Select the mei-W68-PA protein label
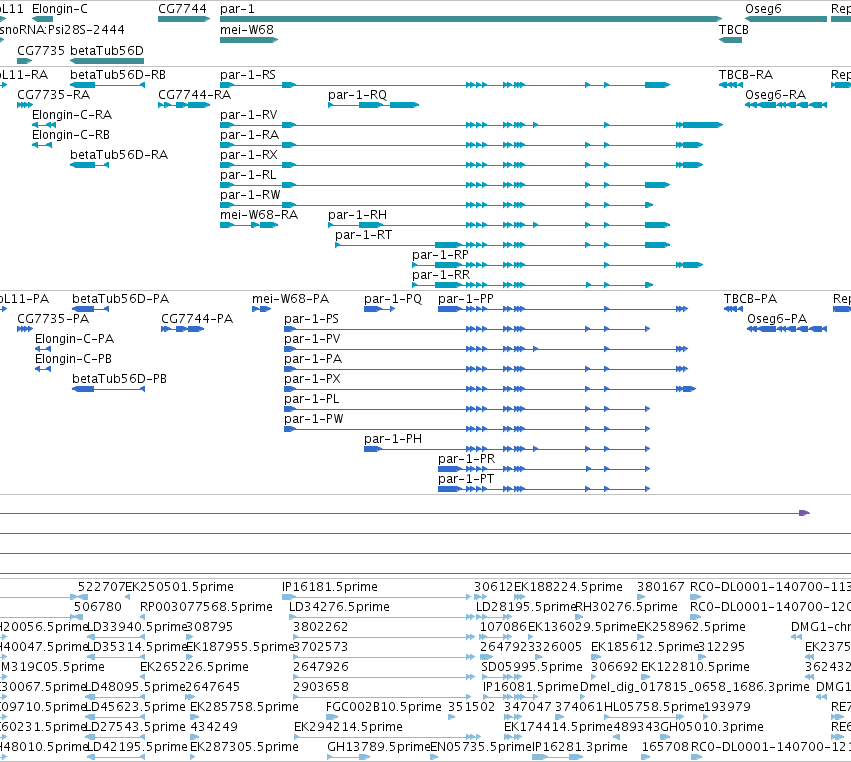Screen dimensions: 851x762 pos(290,299)
